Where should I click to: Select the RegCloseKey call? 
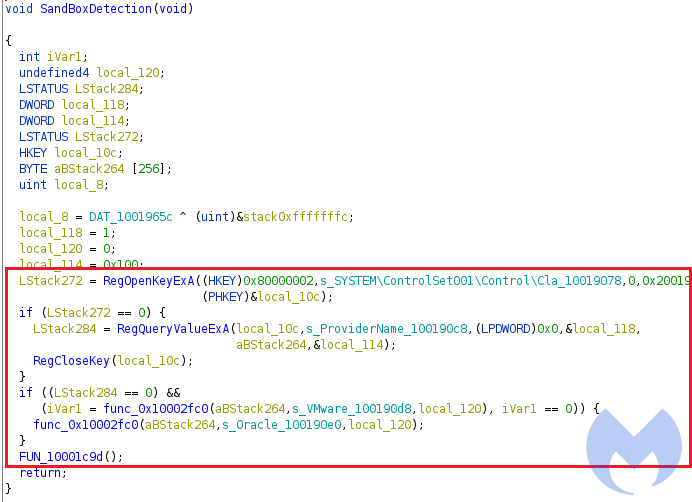click(x=71, y=361)
